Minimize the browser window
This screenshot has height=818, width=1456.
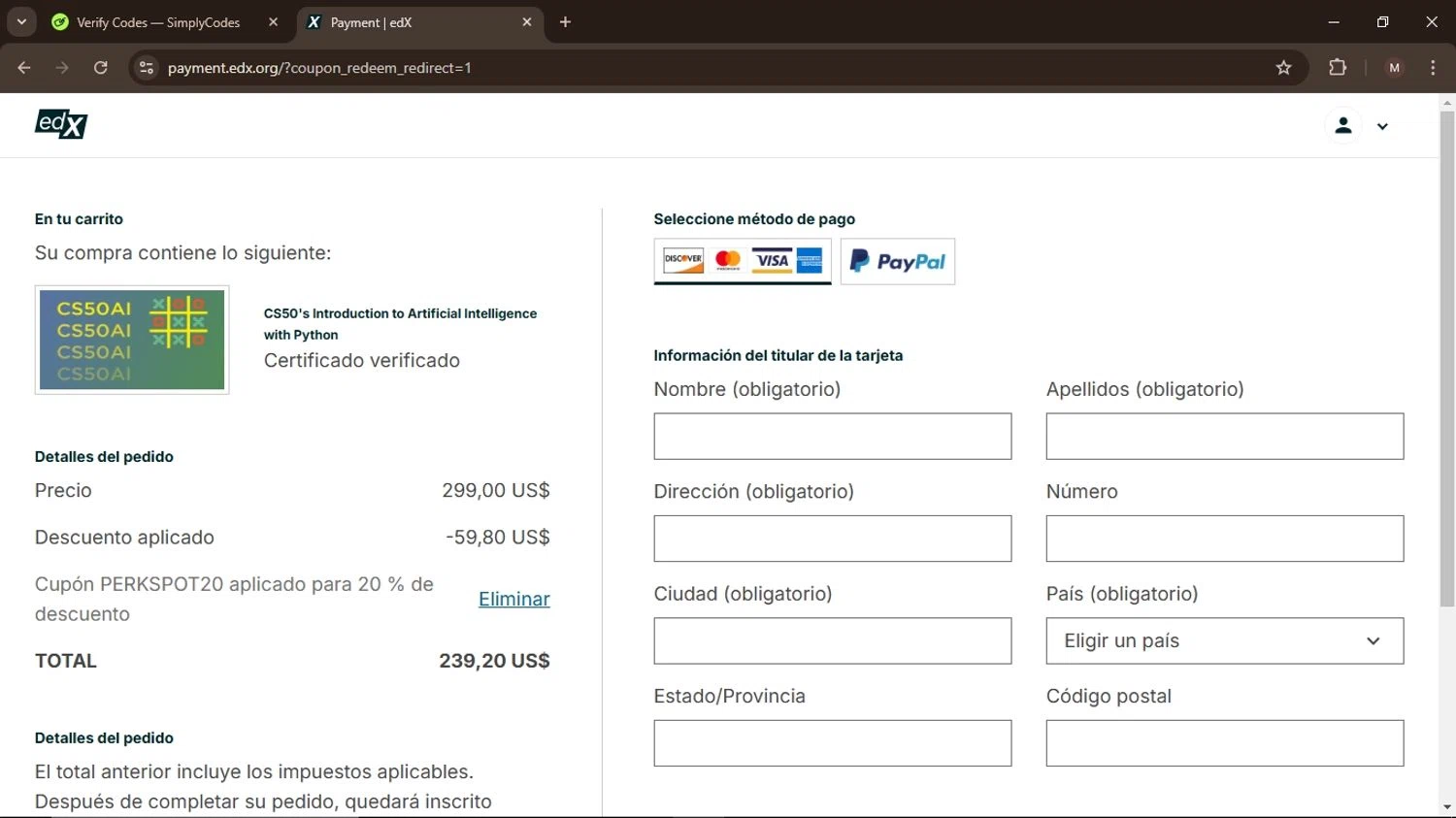point(1334,21)
